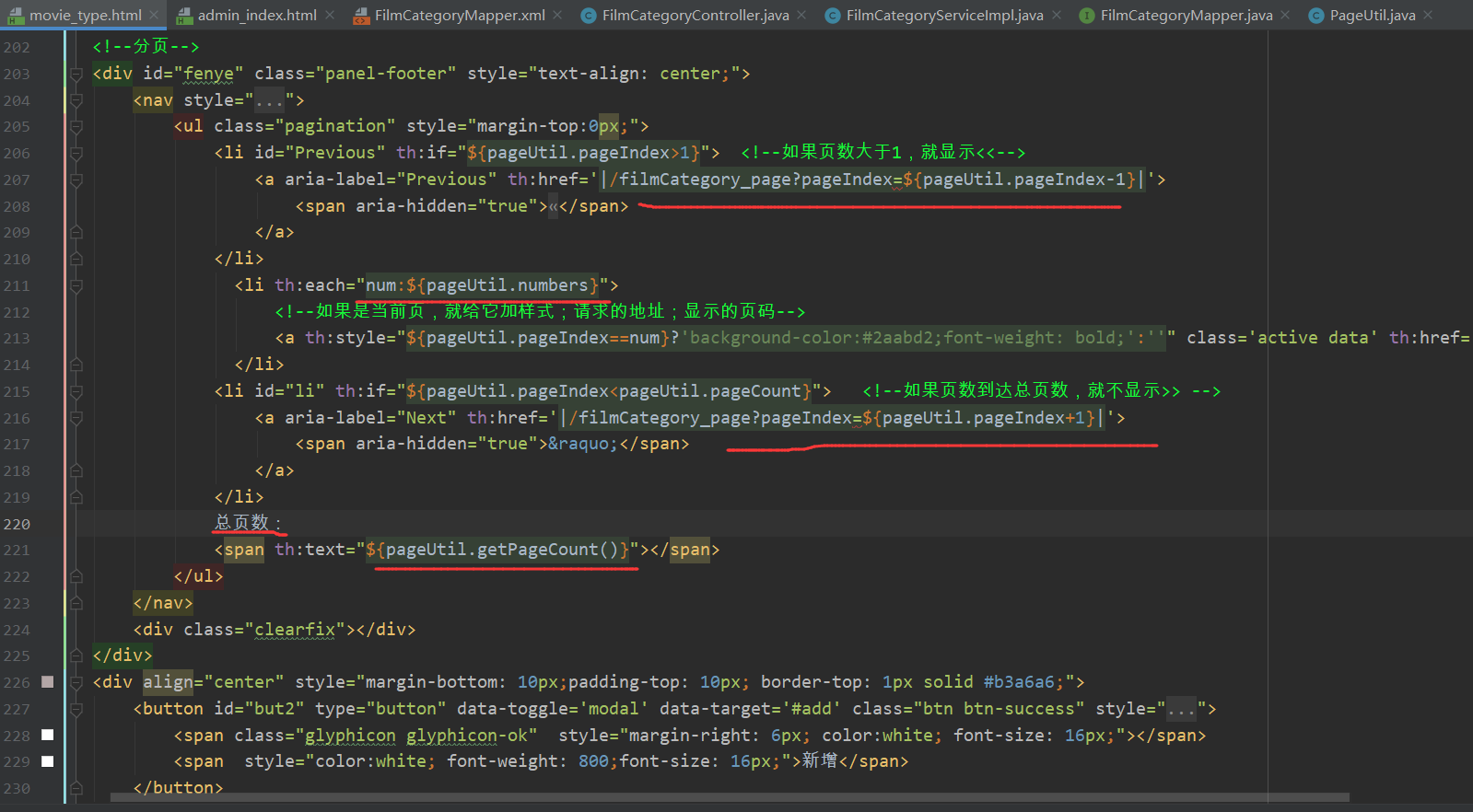Click the closing fold marker at line 230
This screenshot has height=812, width=1473.
pos(76,788)
